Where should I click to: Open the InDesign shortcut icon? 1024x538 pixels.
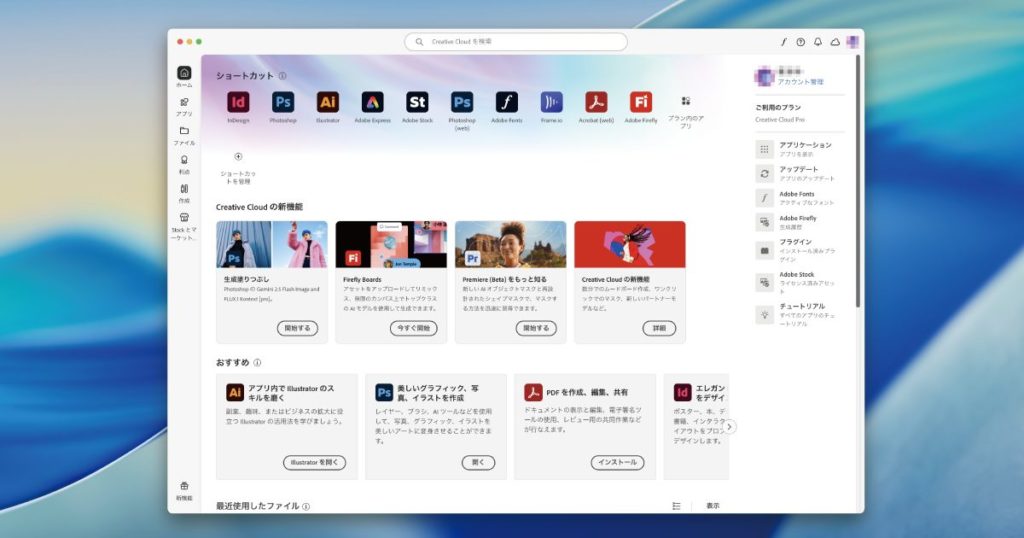[x=238, y=103]
